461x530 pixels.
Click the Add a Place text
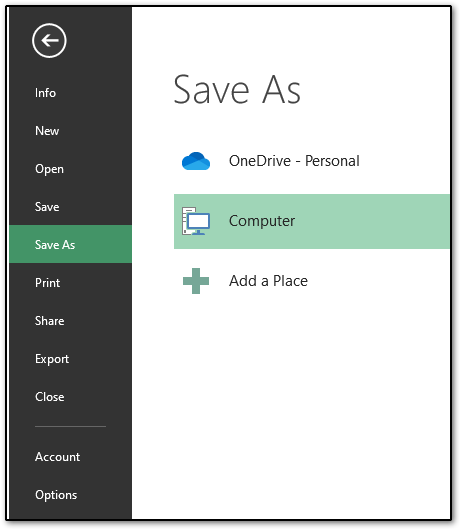(268, 281)
